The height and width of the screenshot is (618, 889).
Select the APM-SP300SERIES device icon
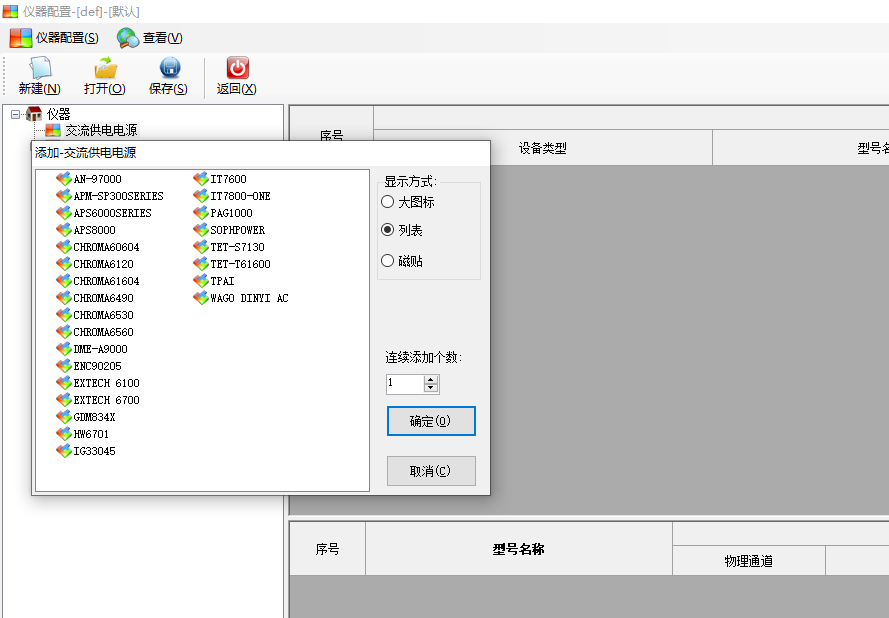pyautogui.click(x=64, y=196)
